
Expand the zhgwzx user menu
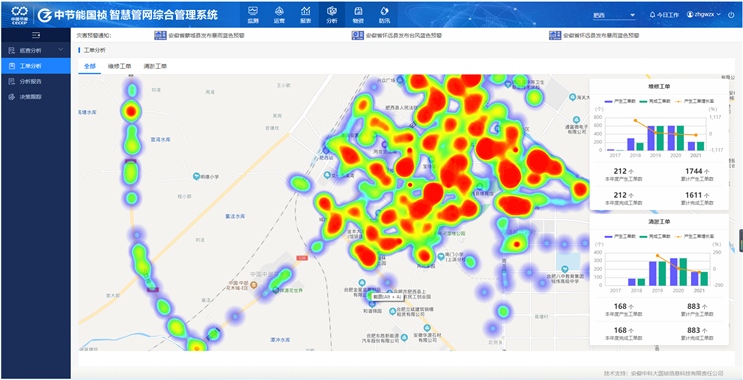[x=704, y=15]
